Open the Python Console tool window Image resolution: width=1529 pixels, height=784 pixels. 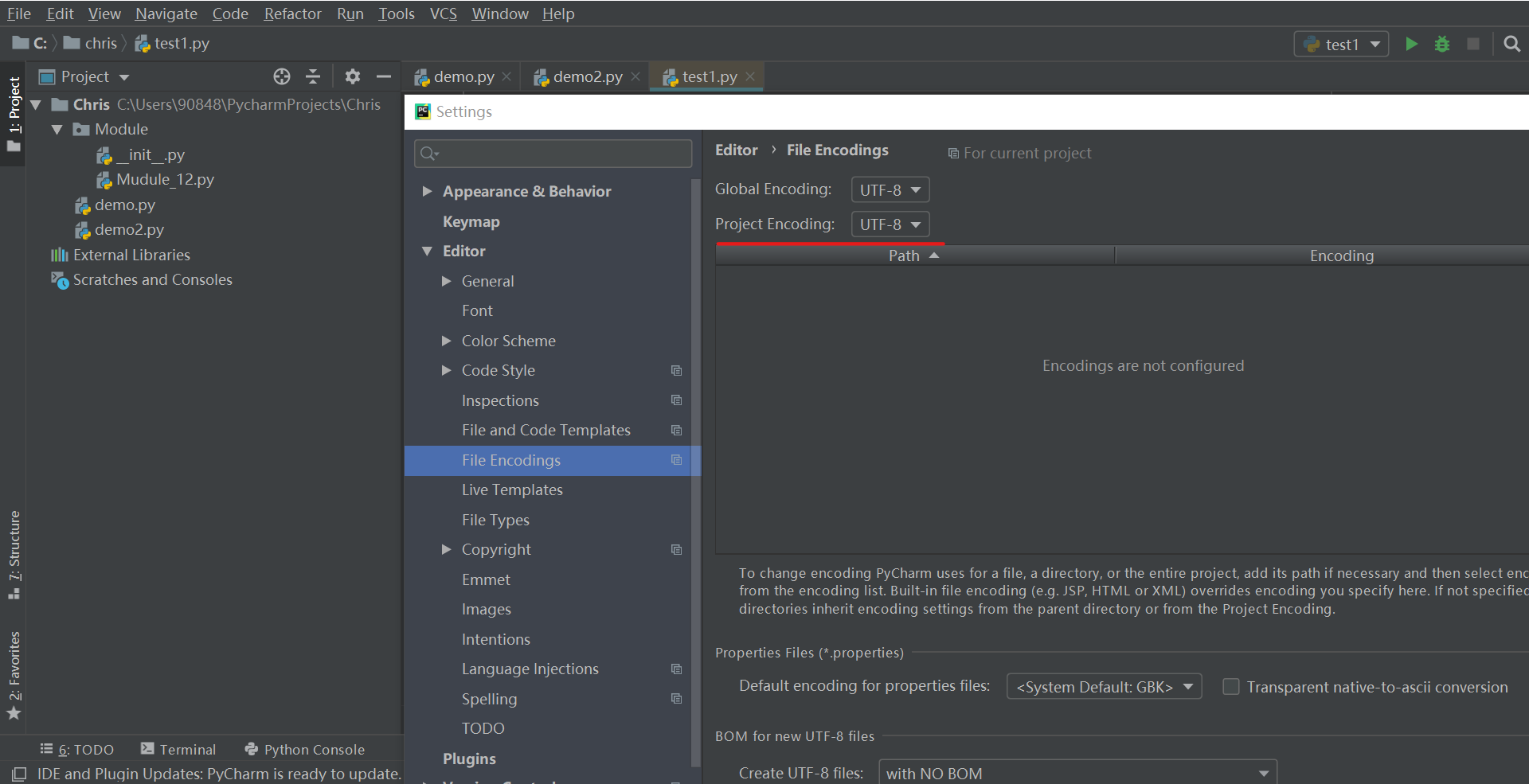[305, 749]
